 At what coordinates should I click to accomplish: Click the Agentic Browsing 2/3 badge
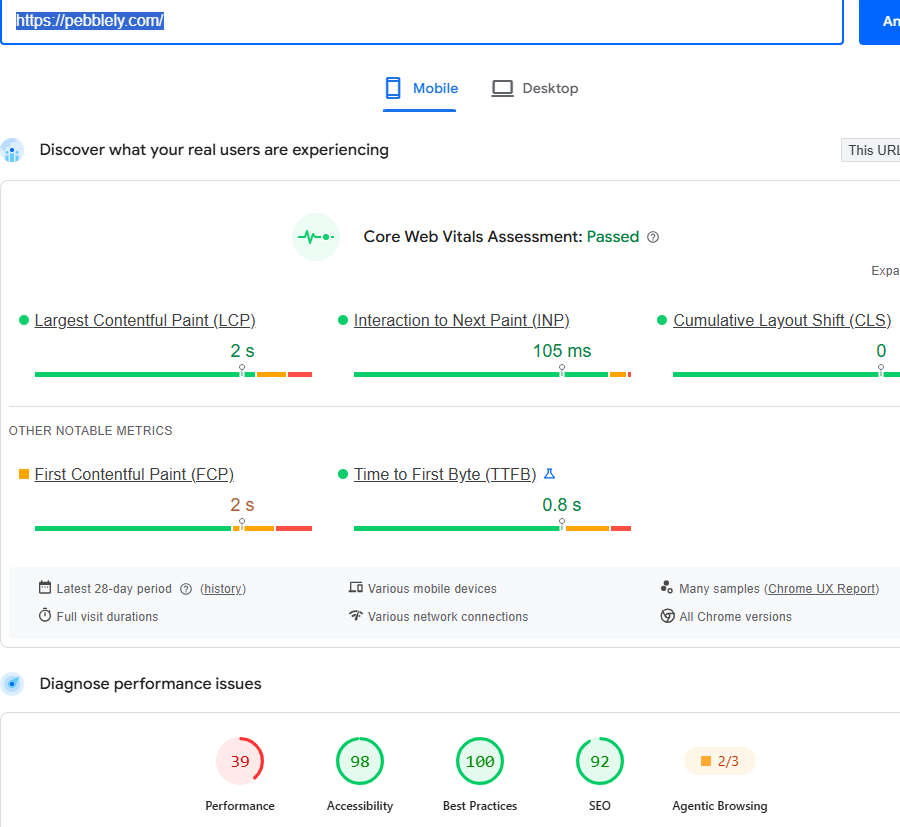click(x=720, y=762)
